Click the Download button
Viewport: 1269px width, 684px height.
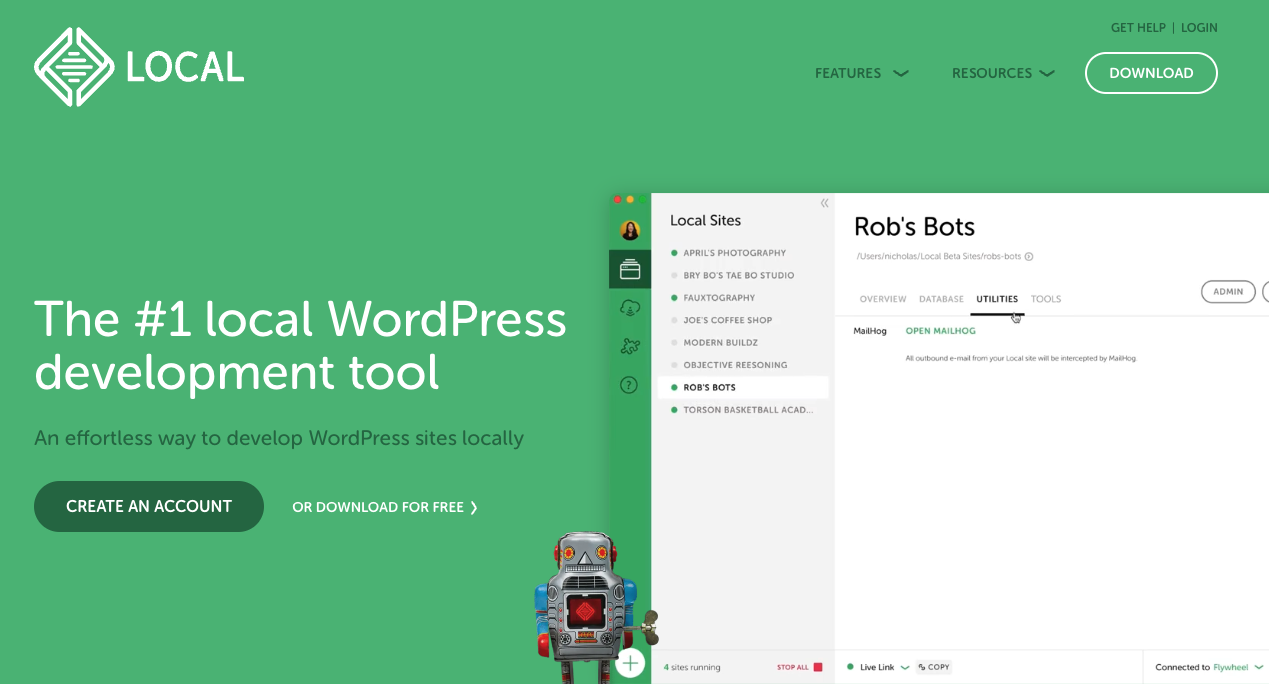coord(1151,73)
